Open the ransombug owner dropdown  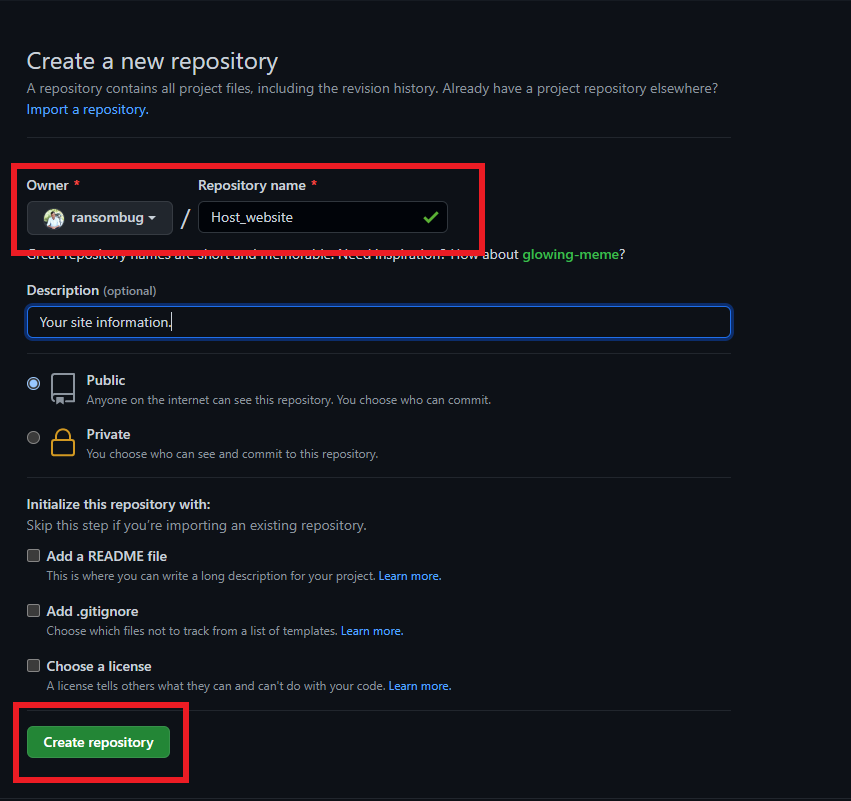[x=100, y=217]
